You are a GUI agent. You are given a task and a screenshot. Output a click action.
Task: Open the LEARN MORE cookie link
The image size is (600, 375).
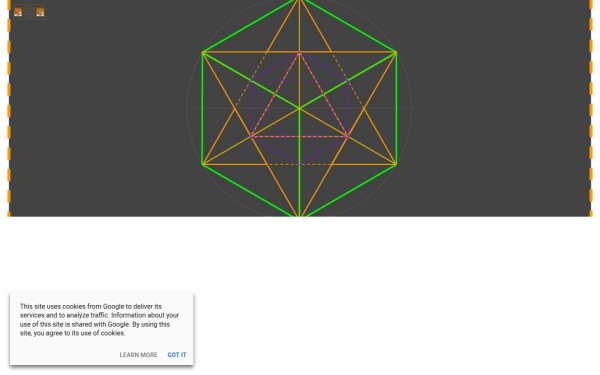click(138, 355)
